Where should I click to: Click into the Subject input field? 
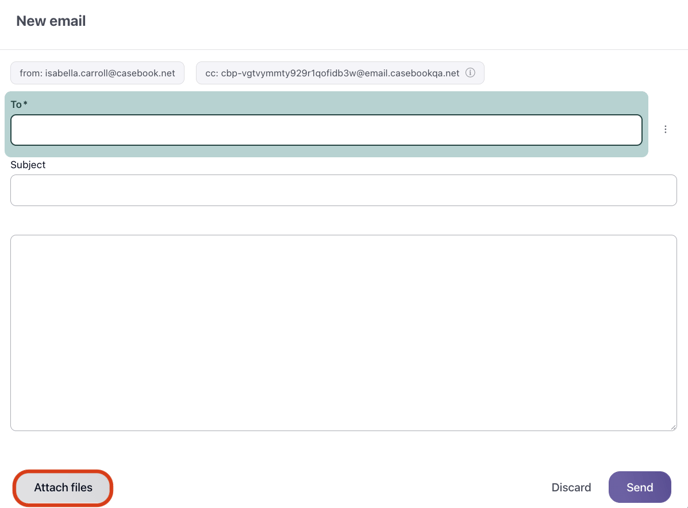(x=343, y=190)
